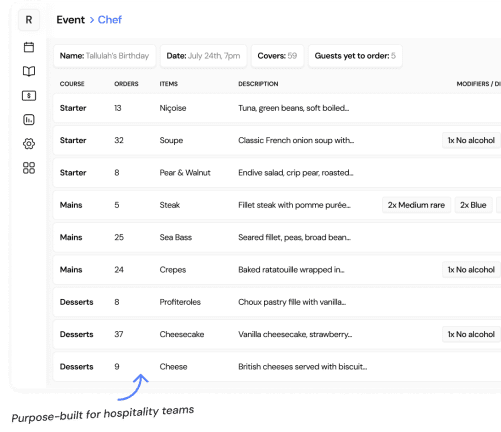Open the reports chart icon

pos(29,120)
